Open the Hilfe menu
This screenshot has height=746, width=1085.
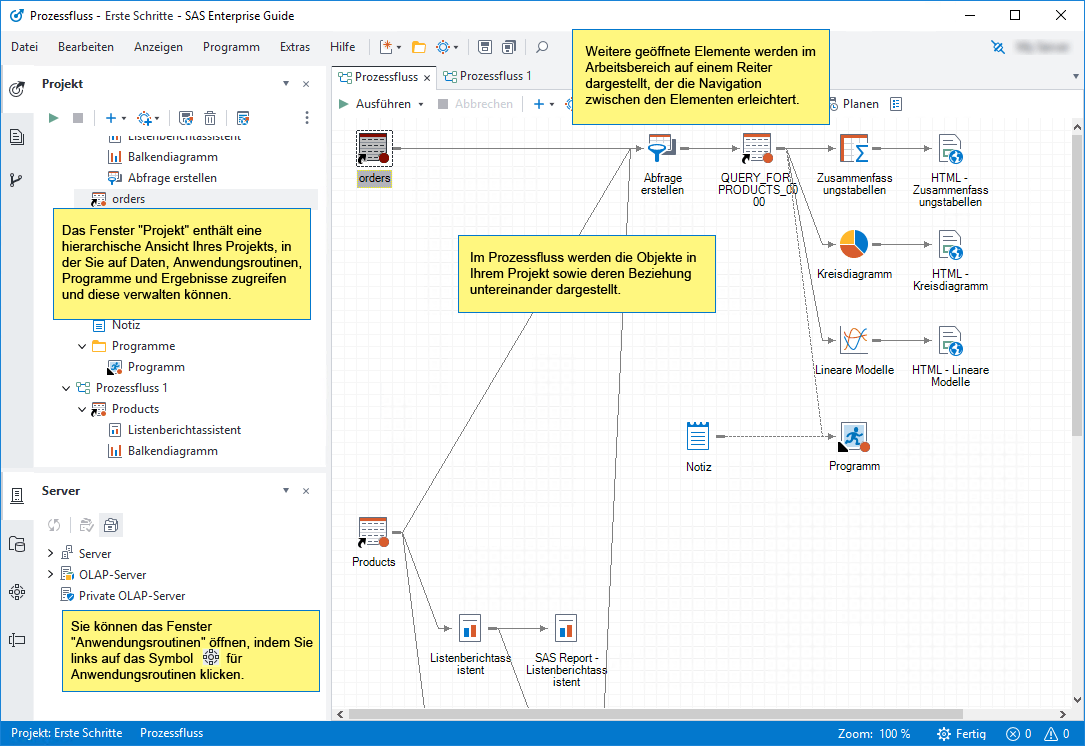tap(343, 46)
